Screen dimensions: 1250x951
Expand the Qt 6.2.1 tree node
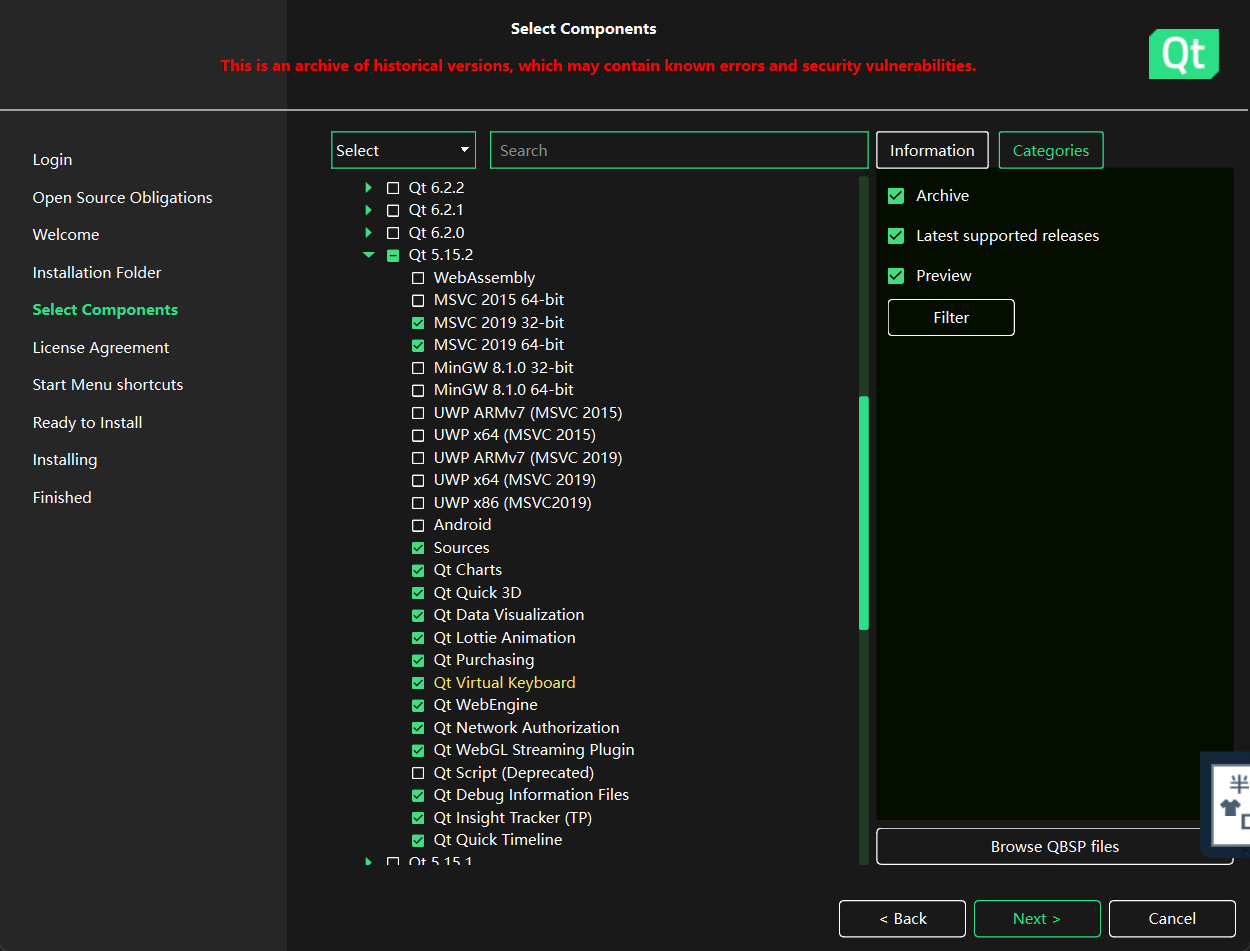tap(369, 210)
